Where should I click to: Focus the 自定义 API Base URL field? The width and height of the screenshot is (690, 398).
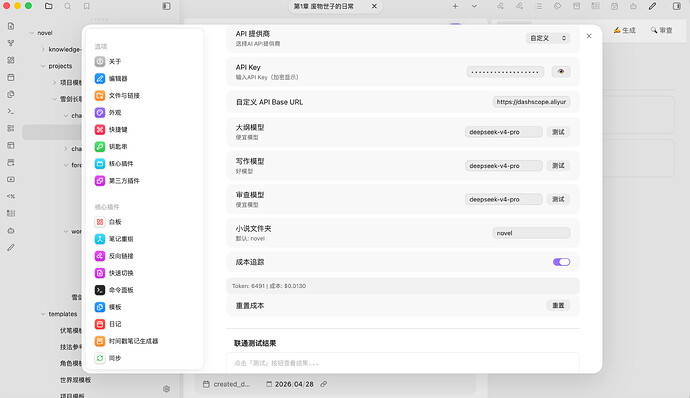(531, 102)
